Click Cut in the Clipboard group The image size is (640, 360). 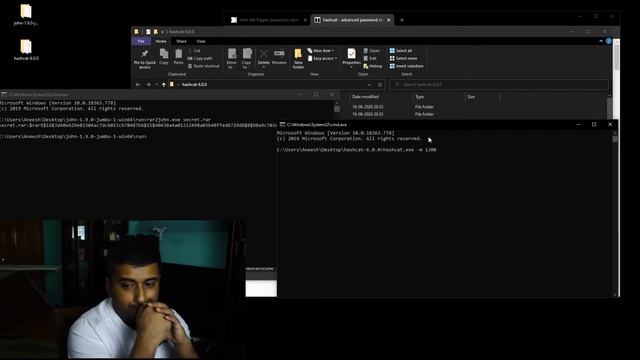point(194,51)
